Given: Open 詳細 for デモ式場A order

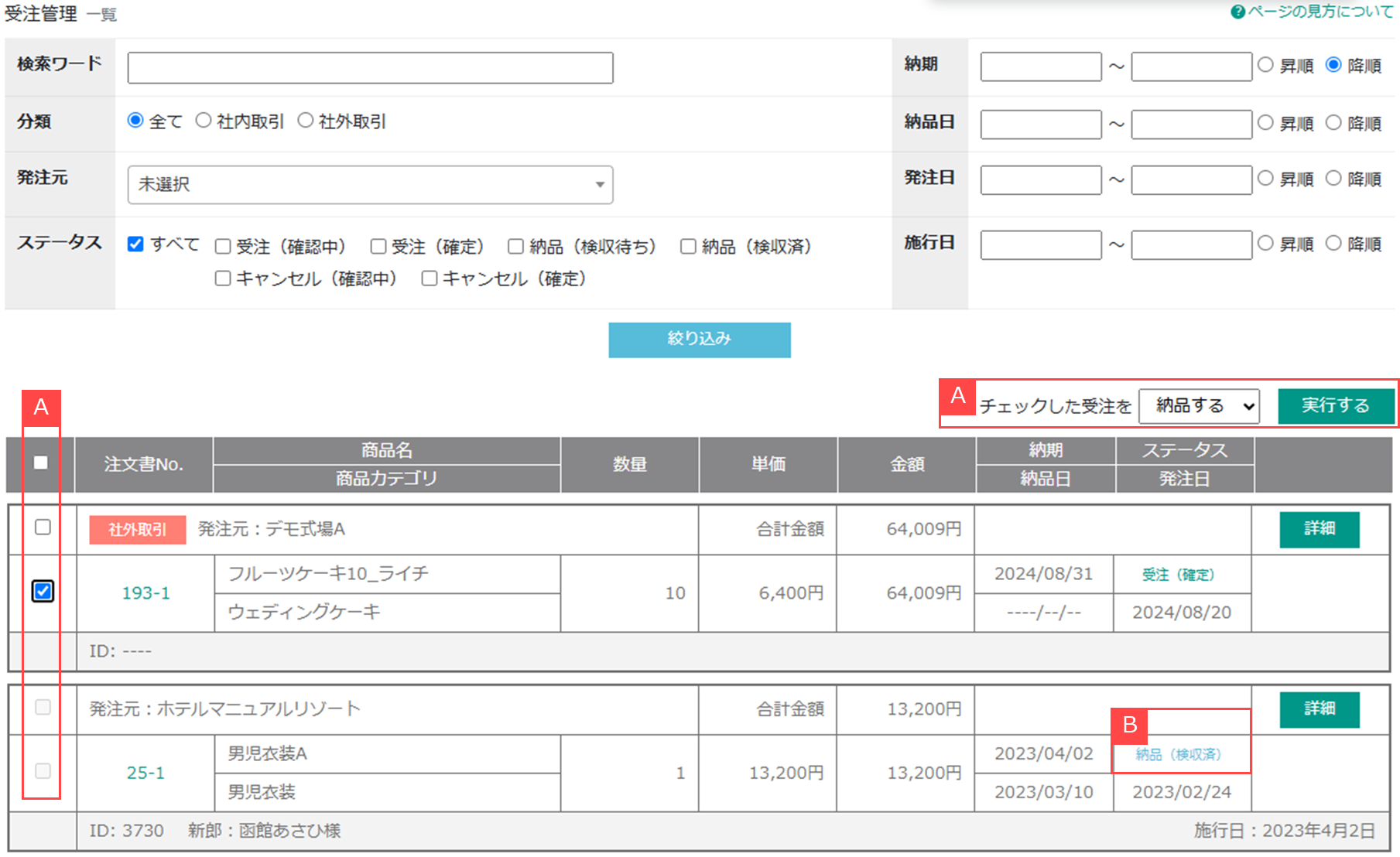Looking at the screenshot, I should click(1319, 529).
